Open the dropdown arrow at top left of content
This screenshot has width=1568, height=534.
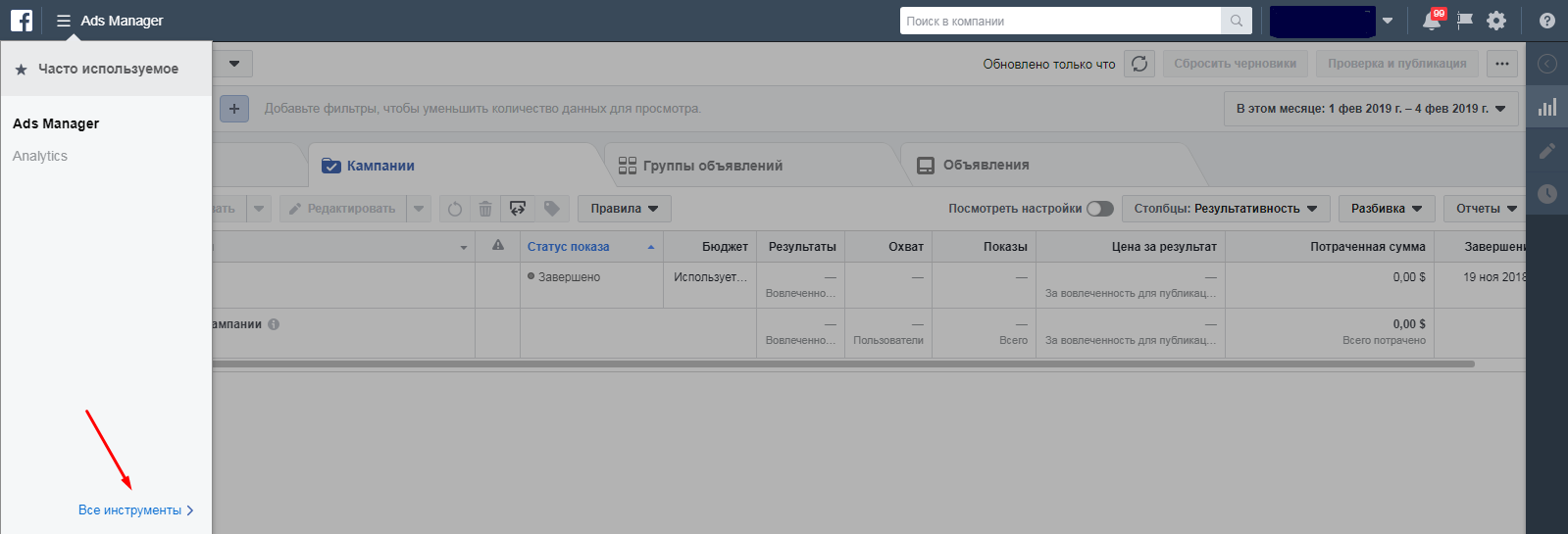point(233,64)
